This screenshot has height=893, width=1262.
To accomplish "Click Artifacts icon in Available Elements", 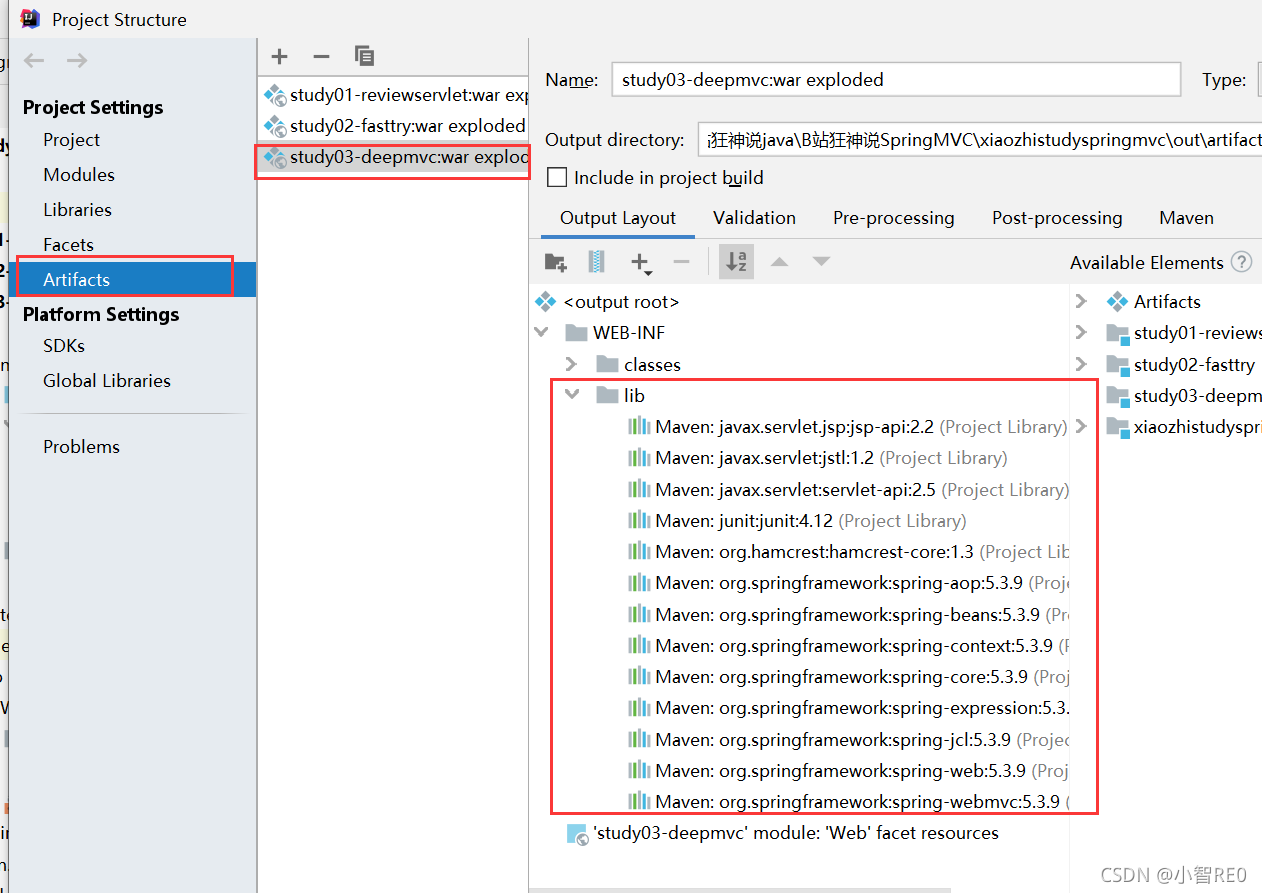I will coord(1118,301).
